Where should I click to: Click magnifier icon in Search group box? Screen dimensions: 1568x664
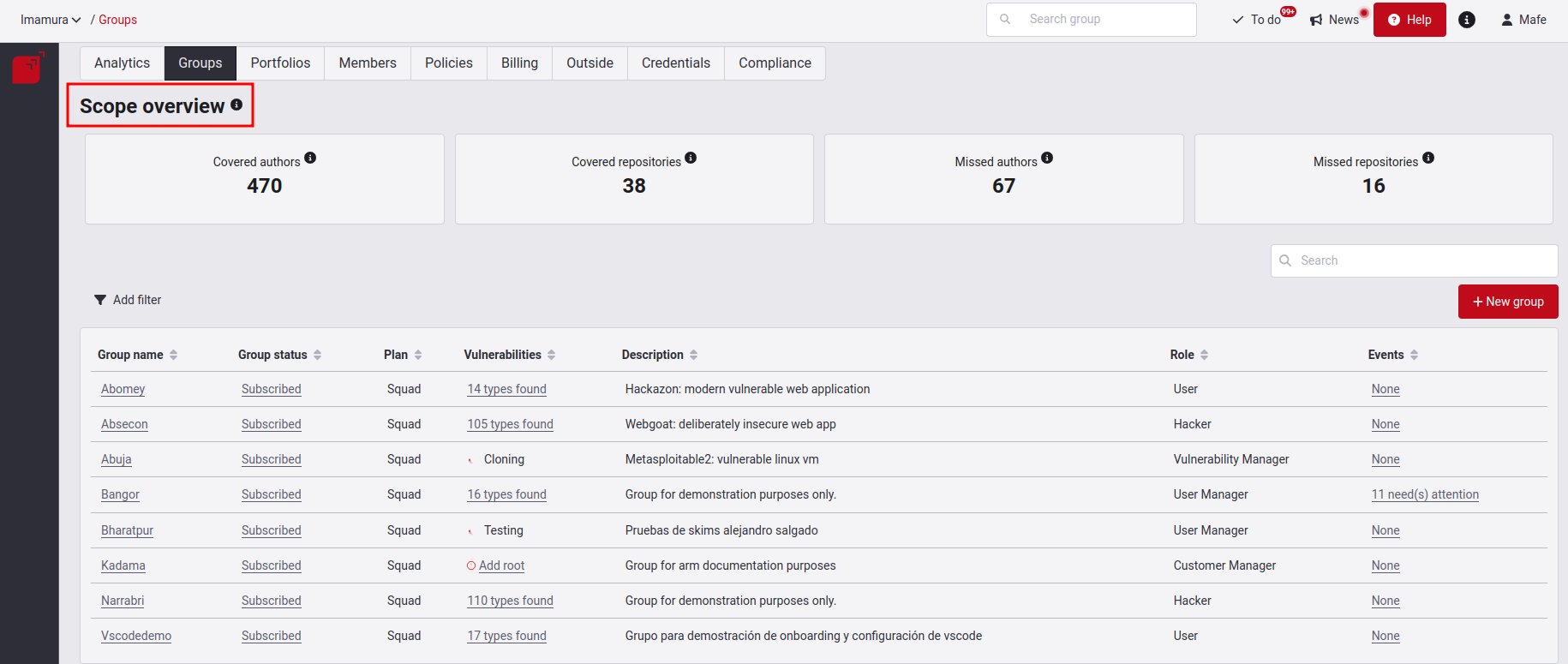click(x=1005, y=19)
